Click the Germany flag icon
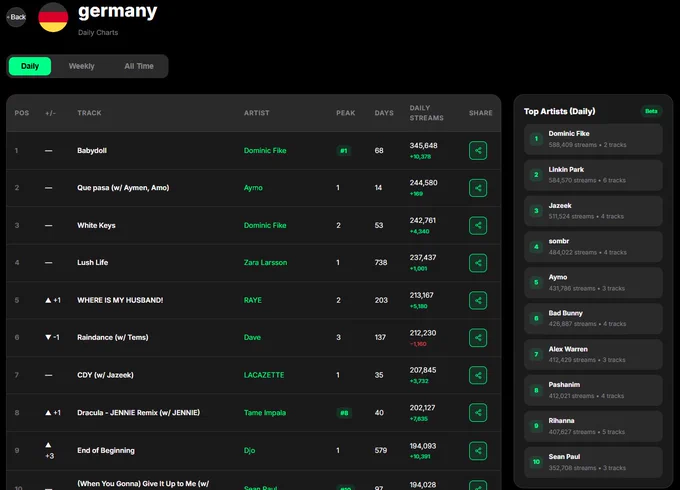Screen dimensions: 680x490 (x=53, y=17)
